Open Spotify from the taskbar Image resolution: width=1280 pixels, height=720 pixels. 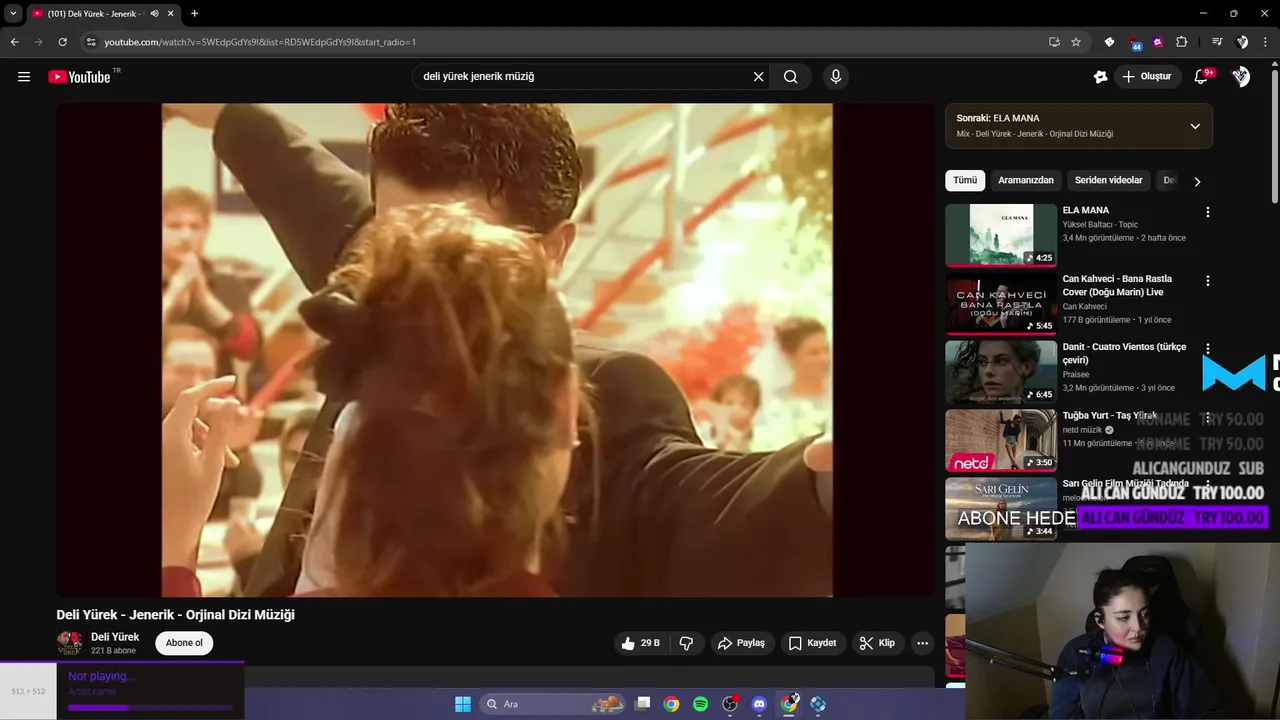pos(701,704)
